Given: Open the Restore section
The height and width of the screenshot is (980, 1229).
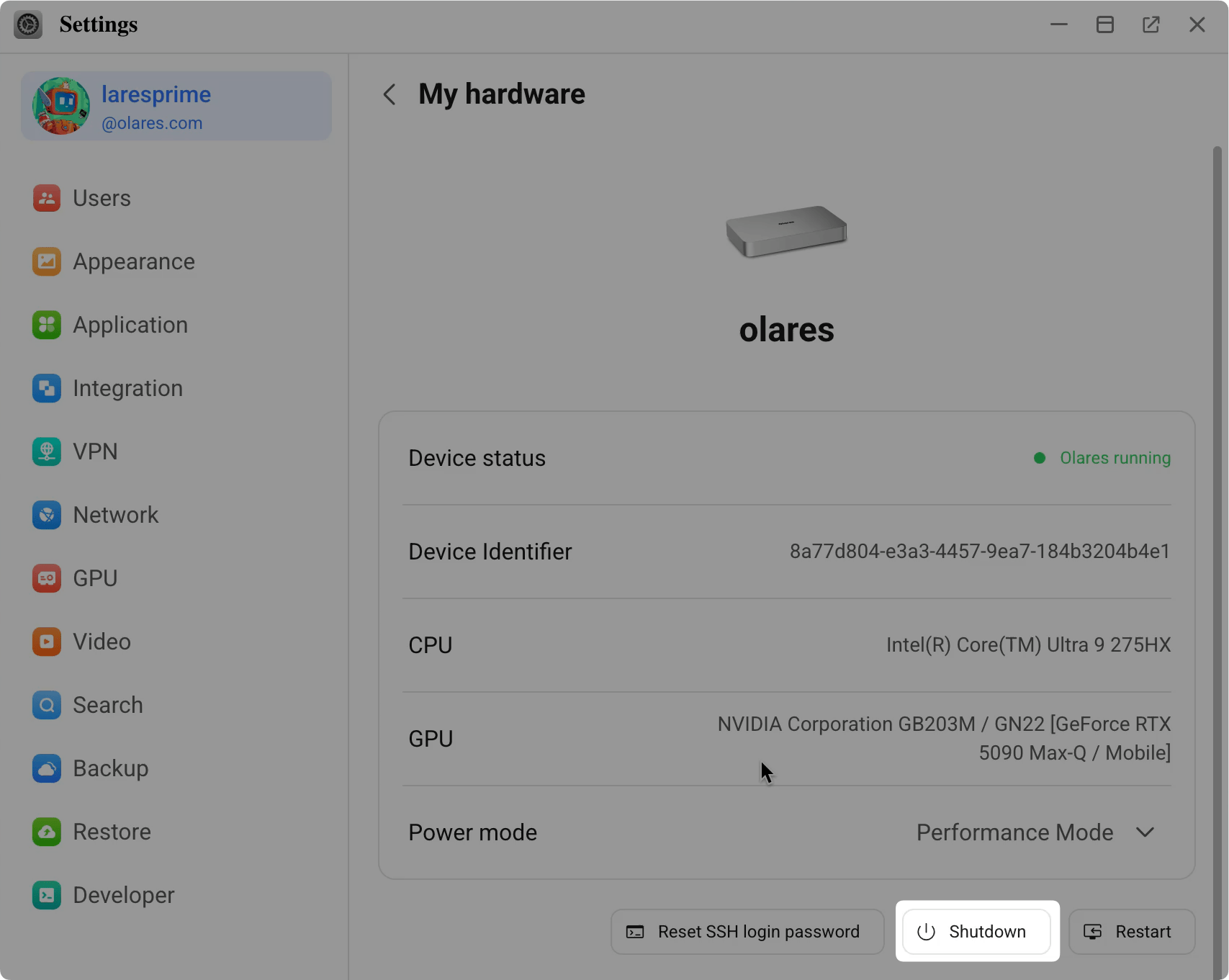Looking at the screenshot, I should click(x=112, y=832).
